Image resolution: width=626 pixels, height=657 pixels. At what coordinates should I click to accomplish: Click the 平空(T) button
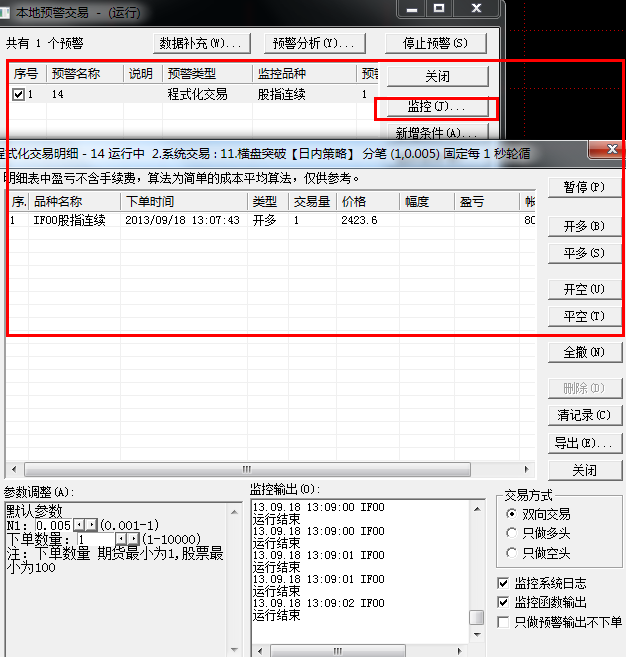(584, 316)
